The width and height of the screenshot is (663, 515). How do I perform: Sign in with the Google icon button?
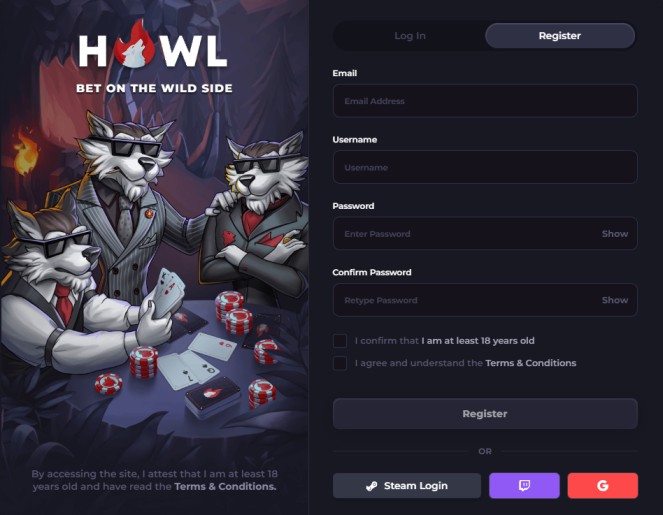603,485
